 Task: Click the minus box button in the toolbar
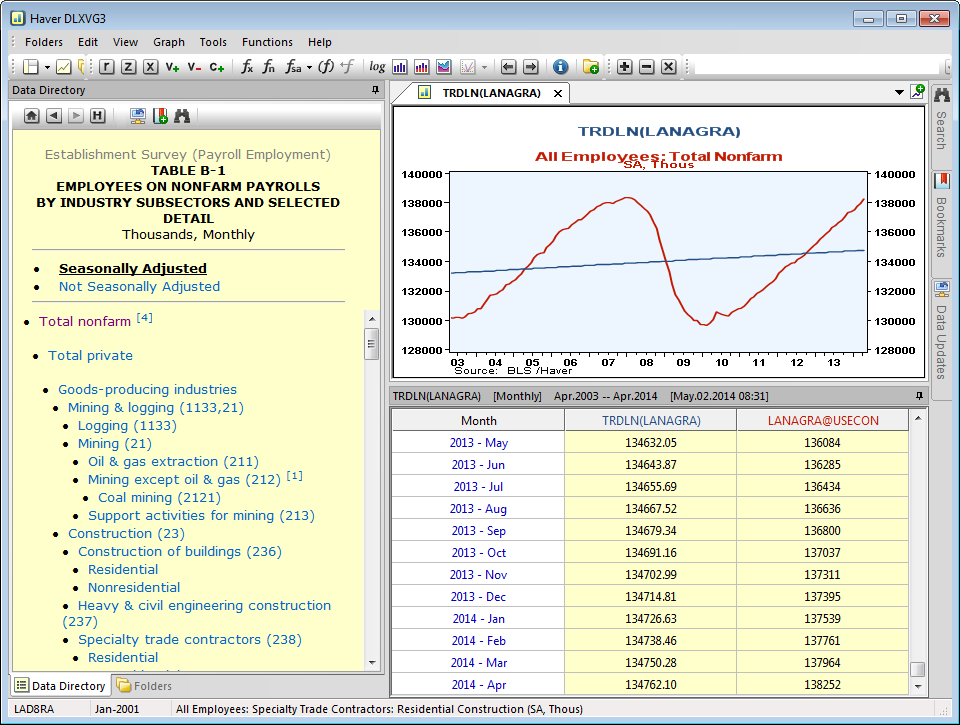647,67
